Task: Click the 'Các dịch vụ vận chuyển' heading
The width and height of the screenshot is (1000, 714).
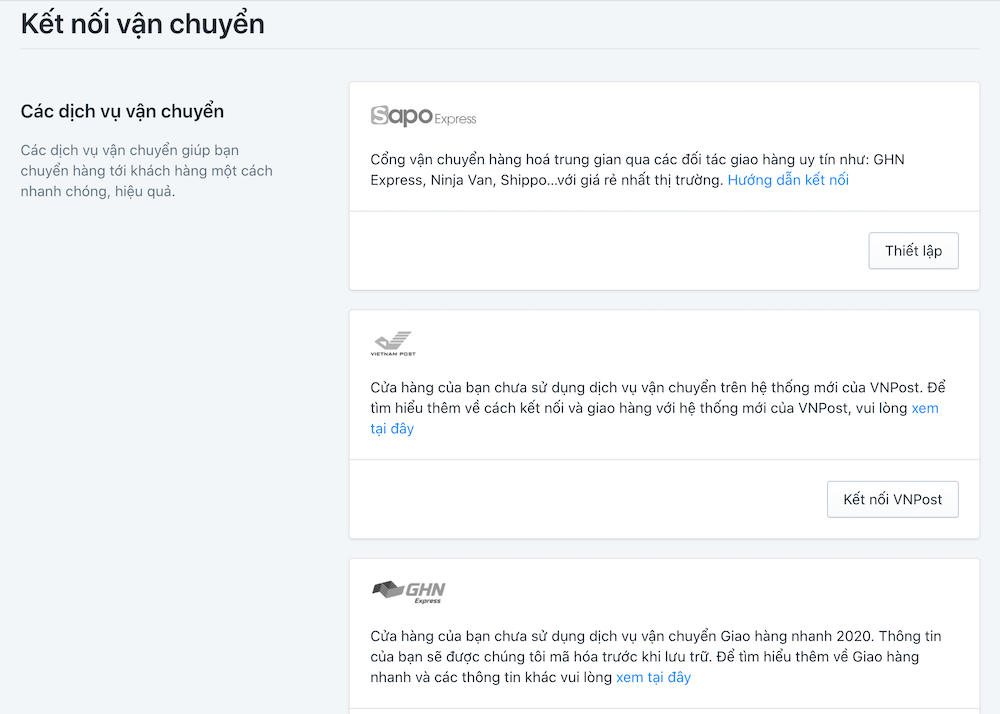Action: pos(122,111)
